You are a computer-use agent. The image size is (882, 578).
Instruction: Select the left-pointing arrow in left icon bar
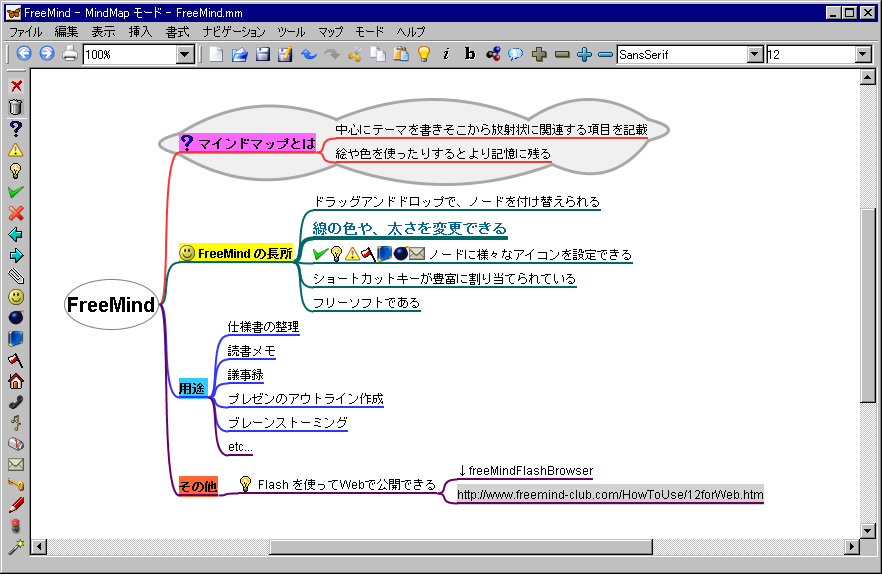[x=16, y=234]
